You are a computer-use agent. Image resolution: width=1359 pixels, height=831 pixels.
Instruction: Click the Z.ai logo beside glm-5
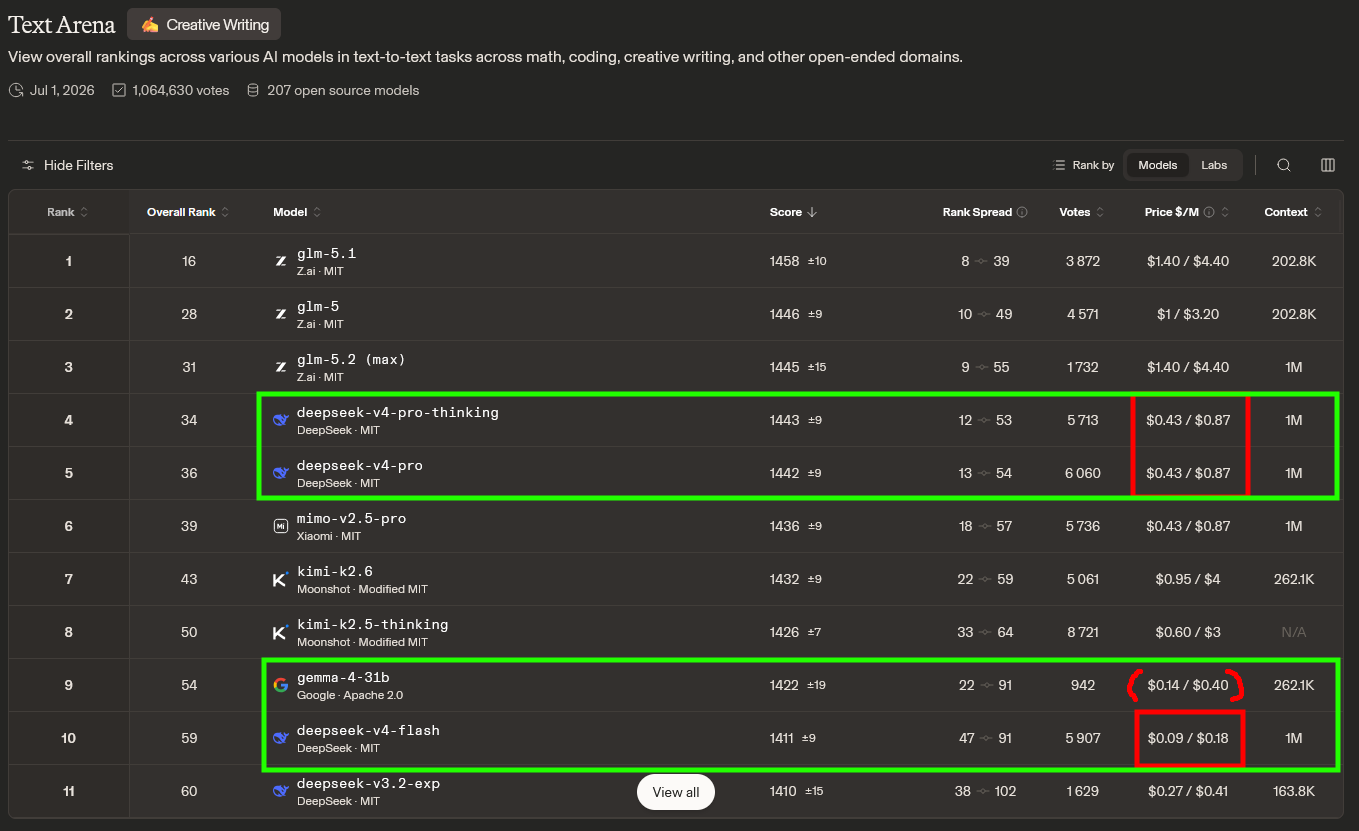click(x=281, y=314)
